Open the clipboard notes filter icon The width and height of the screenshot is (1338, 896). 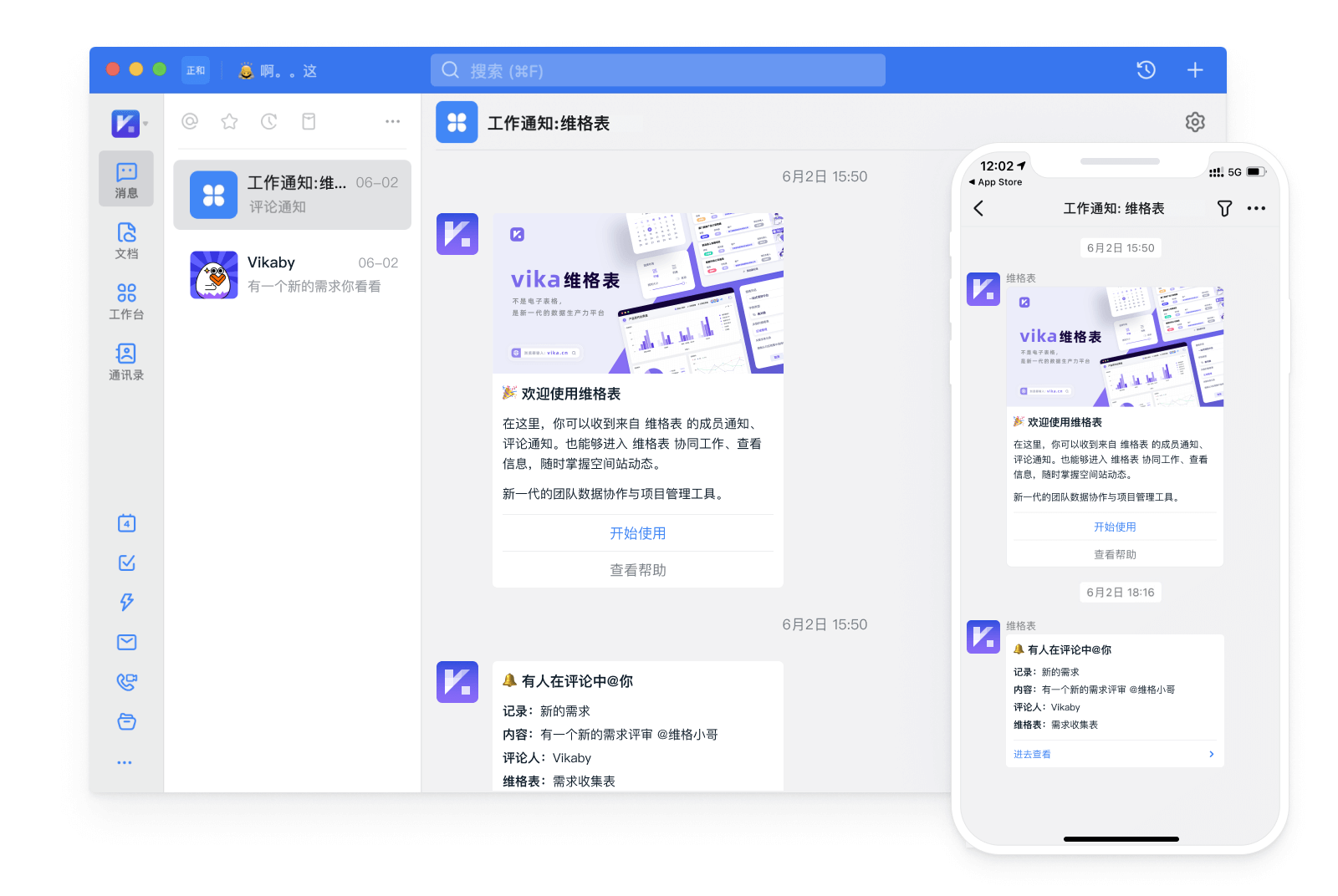click(x=309, y=121)
